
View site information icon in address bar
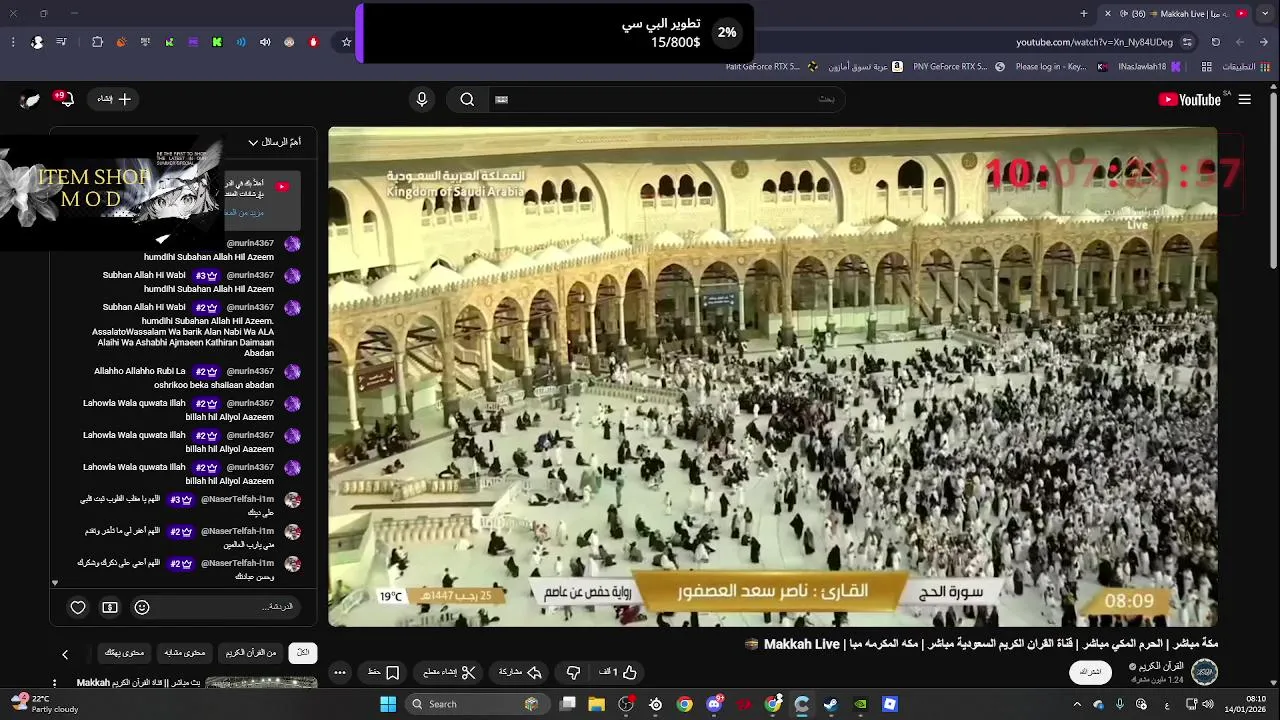[x=1187, y=42]
